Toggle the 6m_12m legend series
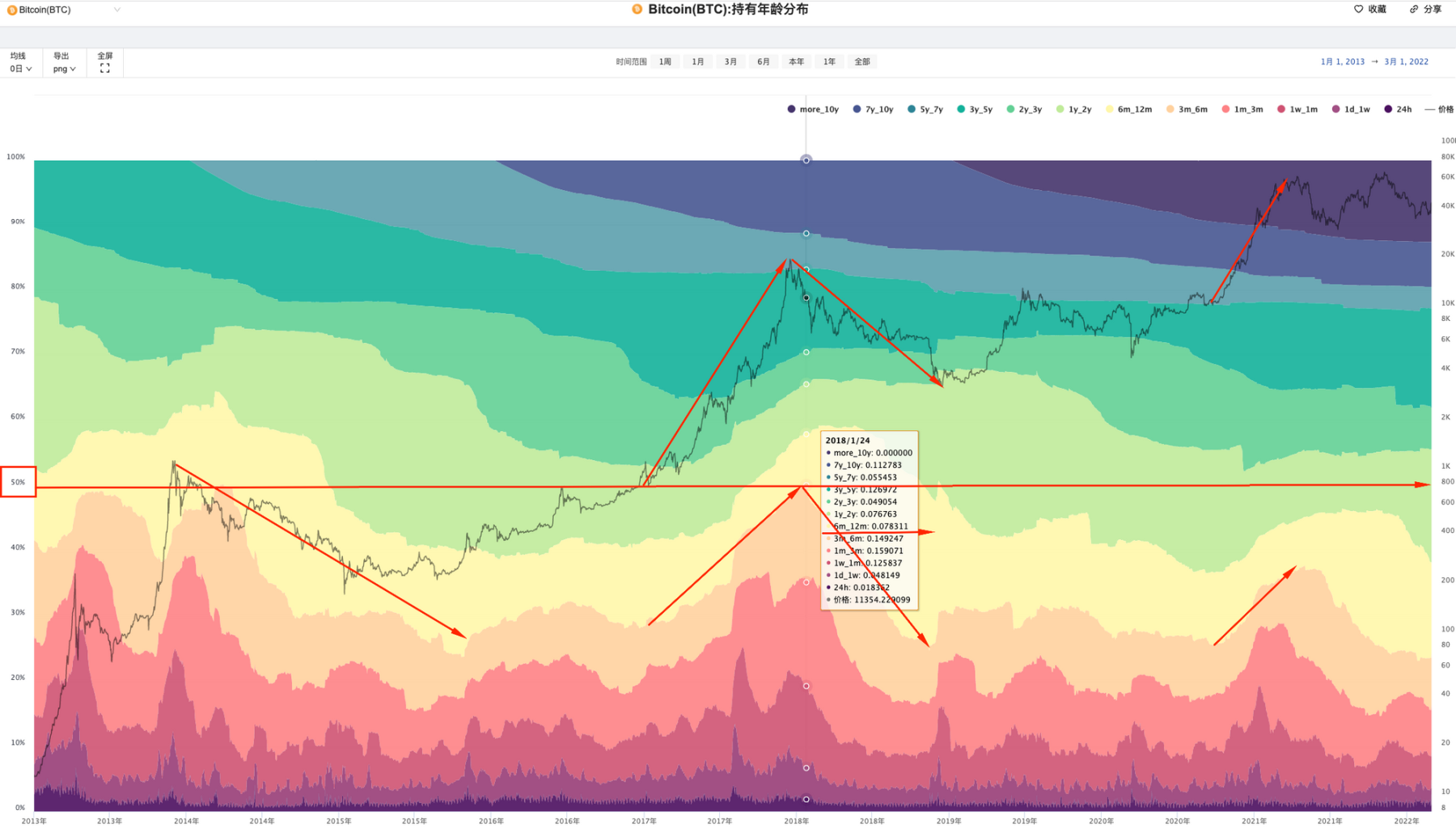The image size is (1456, 832). [x=1128, y=109]
